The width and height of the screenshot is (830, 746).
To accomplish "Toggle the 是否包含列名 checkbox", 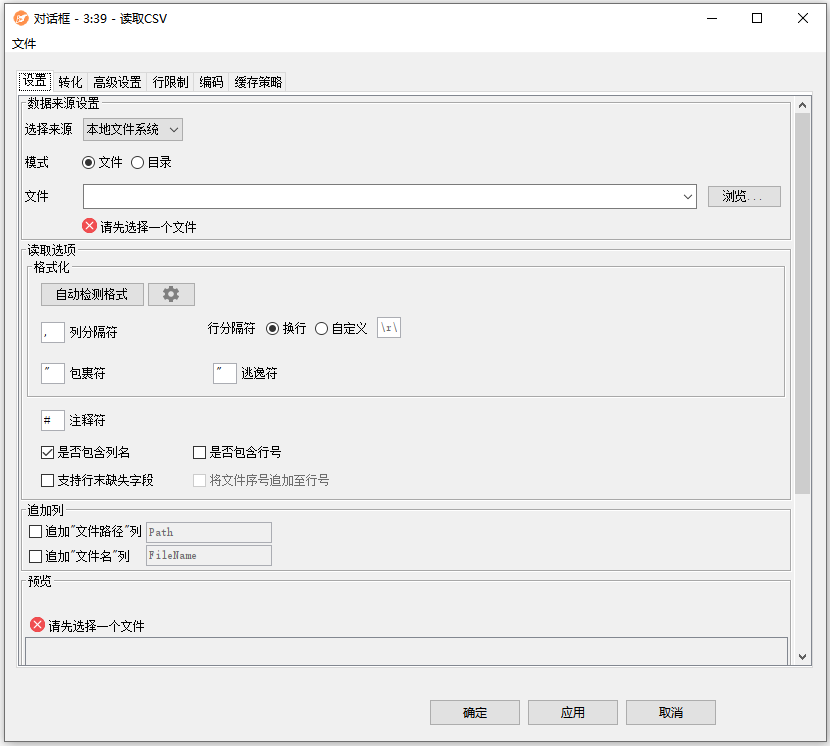I will coord(48,452).
